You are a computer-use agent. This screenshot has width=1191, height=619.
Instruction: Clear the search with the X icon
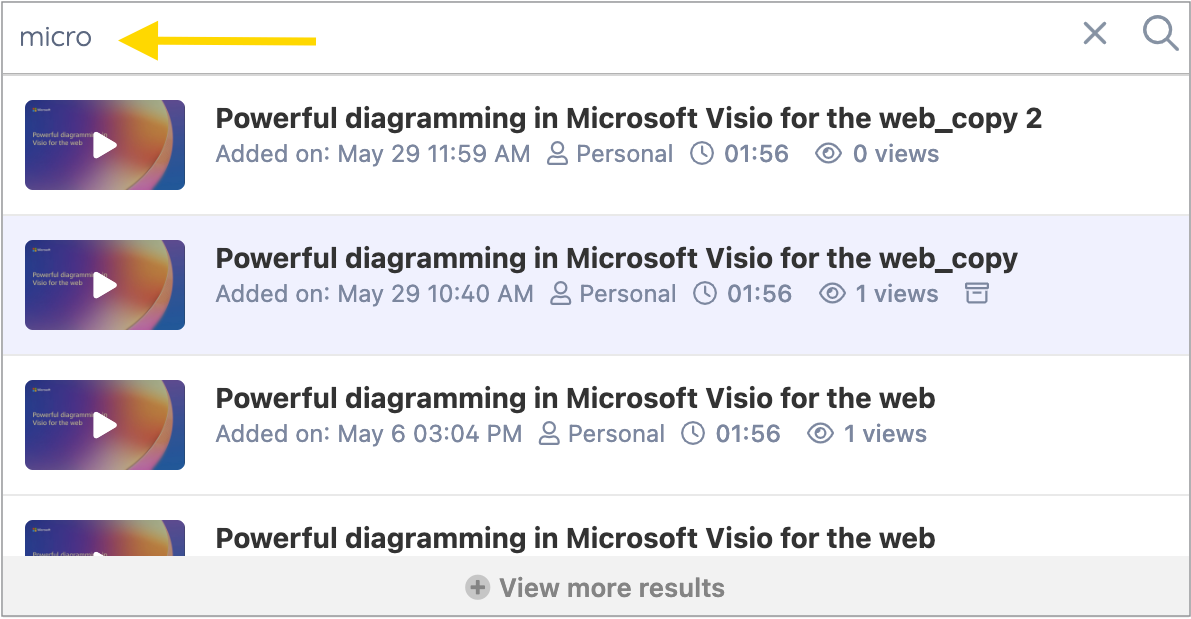coord(1094,34)
